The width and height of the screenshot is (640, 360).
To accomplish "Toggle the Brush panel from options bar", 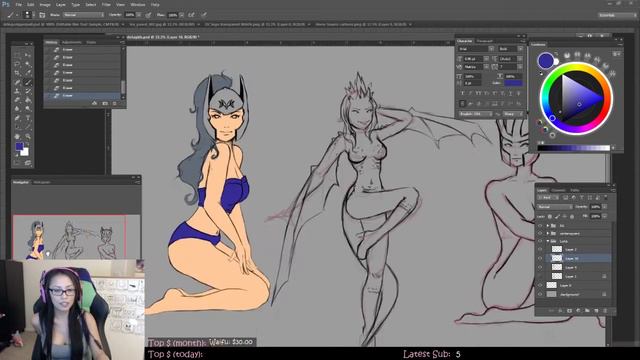I will pos(42,15).
